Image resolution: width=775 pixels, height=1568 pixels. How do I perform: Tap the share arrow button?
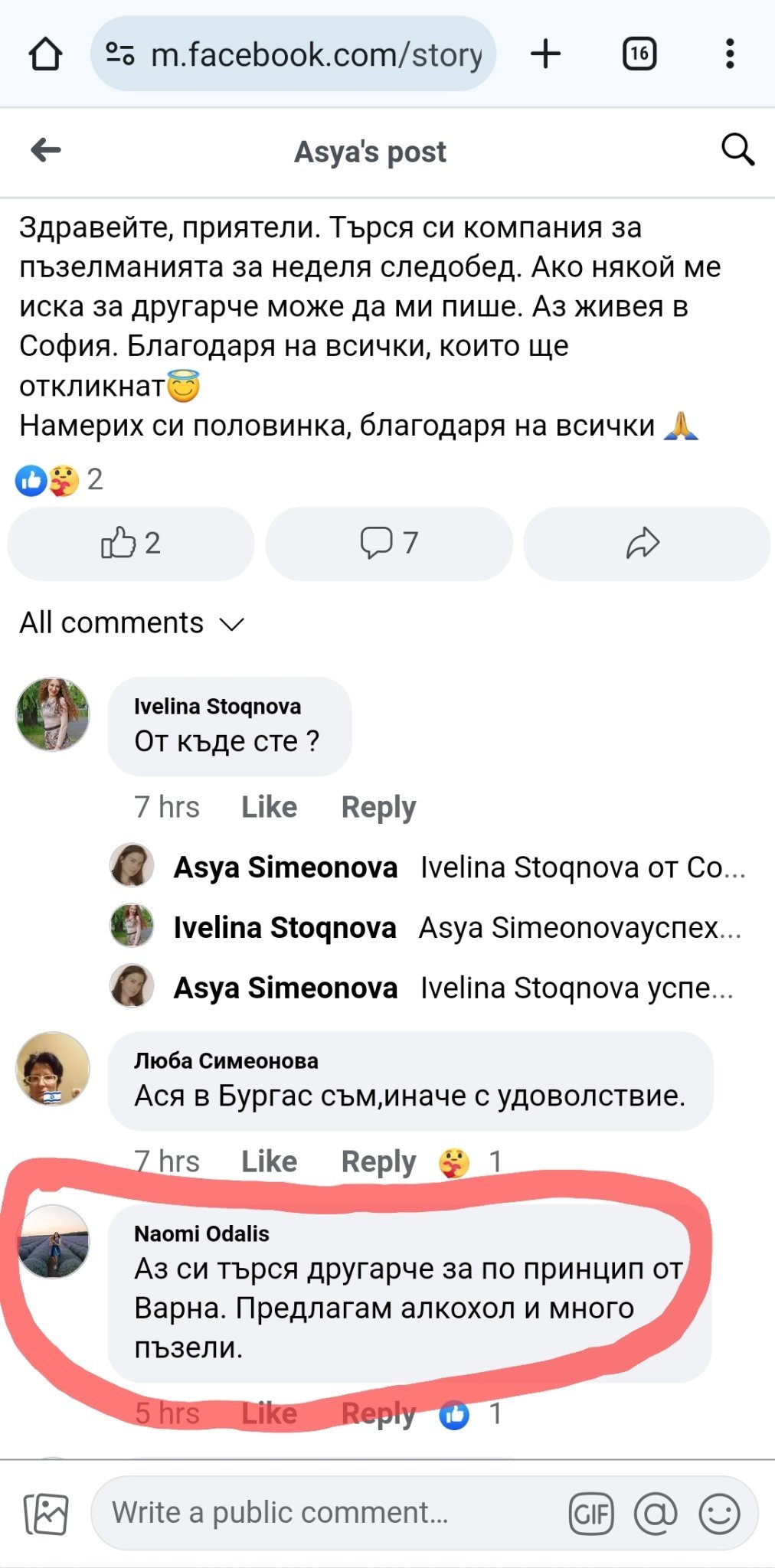tap(646, 544)
